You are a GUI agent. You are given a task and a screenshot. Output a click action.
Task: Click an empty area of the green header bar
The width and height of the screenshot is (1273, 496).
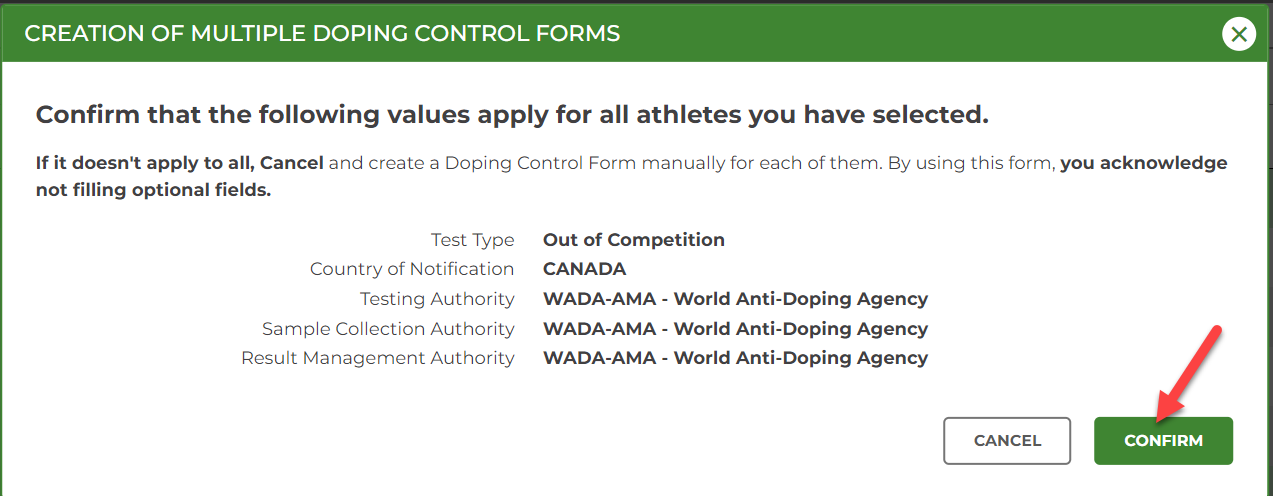900,33
